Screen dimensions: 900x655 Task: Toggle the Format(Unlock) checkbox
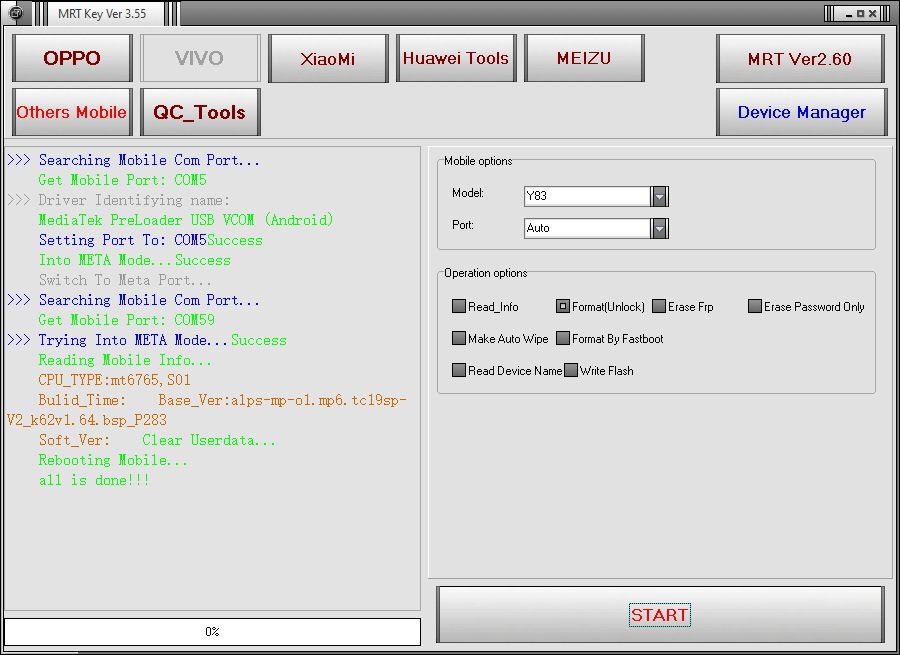coord(562,306)
